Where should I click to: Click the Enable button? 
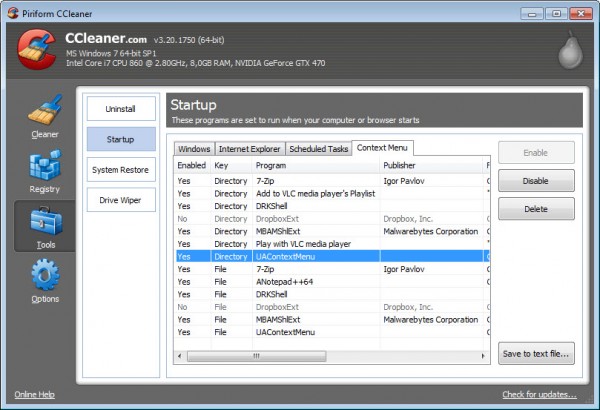[x=536, y=153]
